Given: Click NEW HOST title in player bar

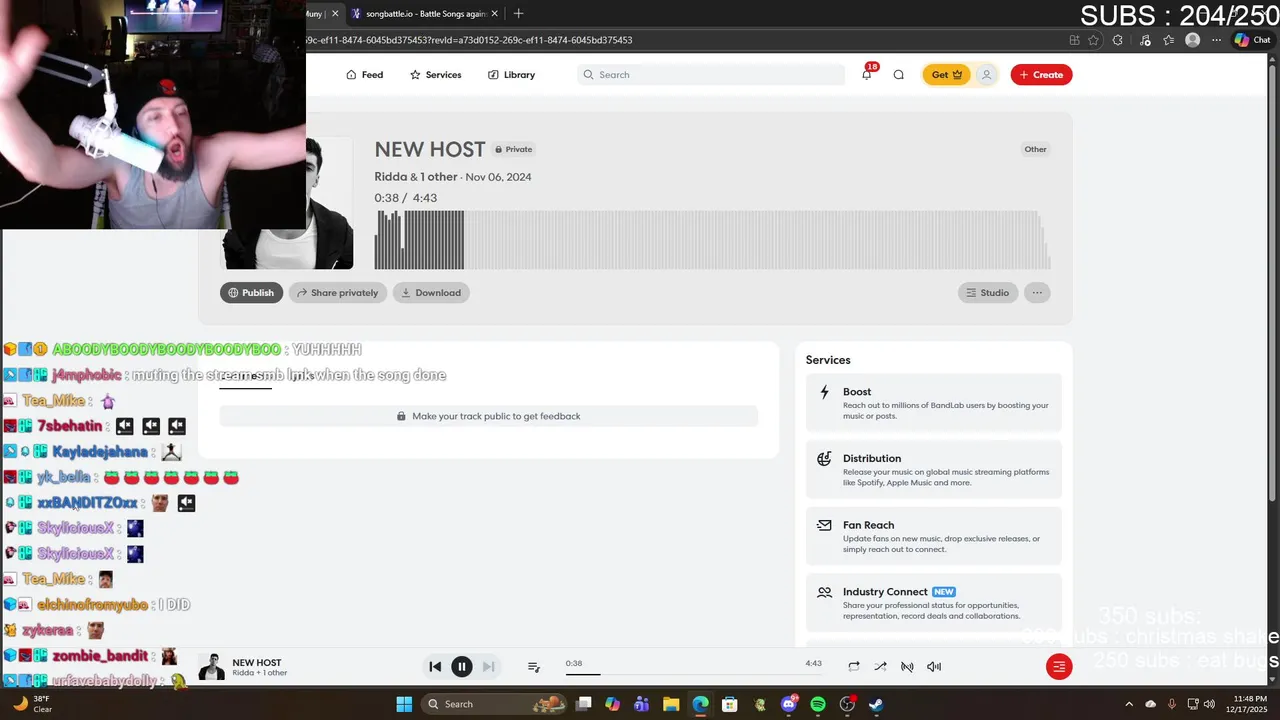Looking at the screenshot, I should [257, 663].
